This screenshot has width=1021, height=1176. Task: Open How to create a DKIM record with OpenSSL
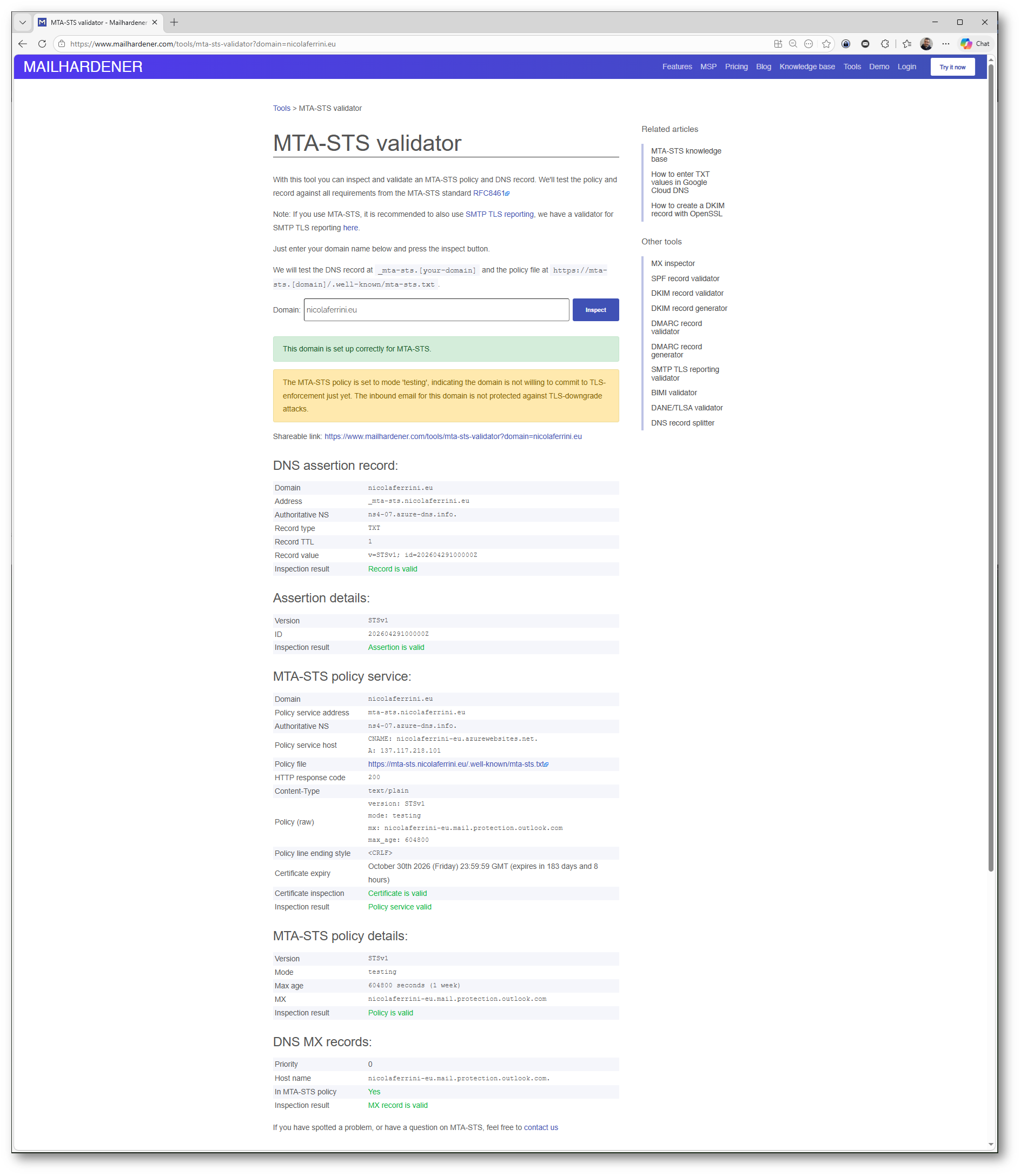(688, 210)
